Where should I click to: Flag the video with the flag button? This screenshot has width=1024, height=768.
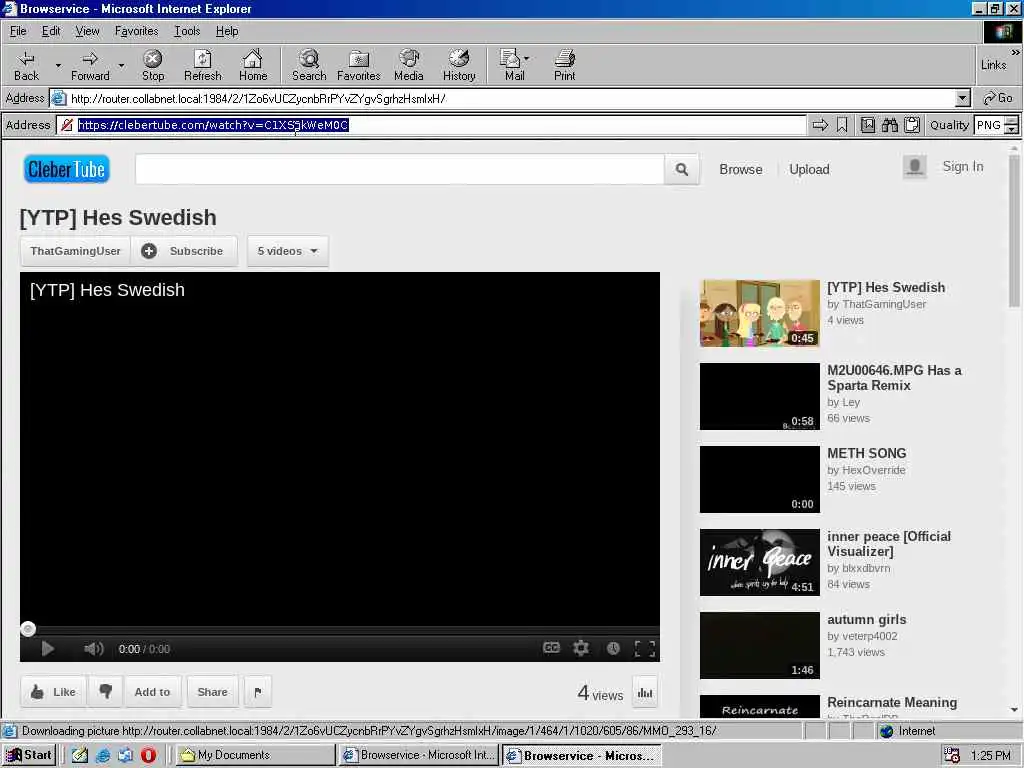coord(258,692)
